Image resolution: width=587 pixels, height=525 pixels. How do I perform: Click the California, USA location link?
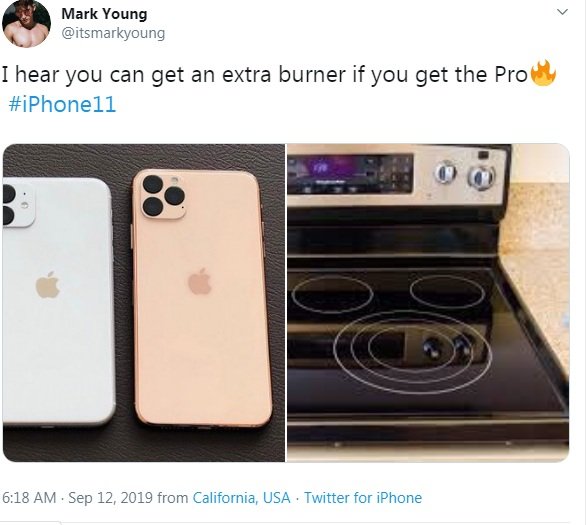241,498
